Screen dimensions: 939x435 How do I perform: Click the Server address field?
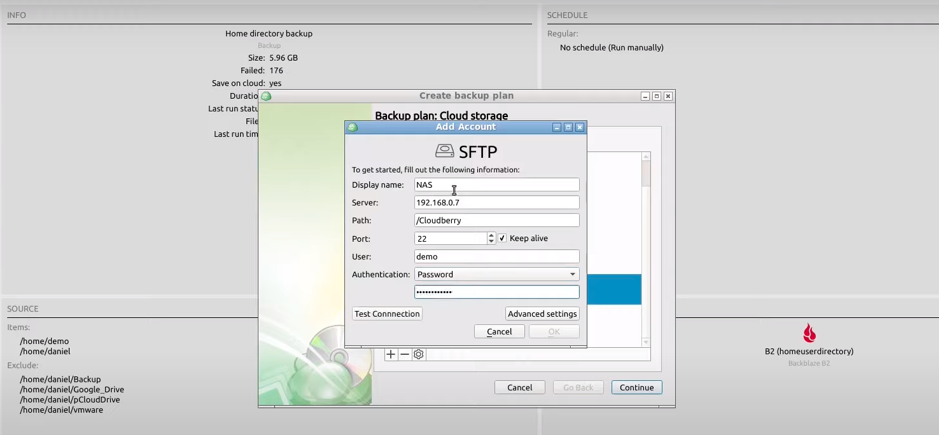point(496,203)
